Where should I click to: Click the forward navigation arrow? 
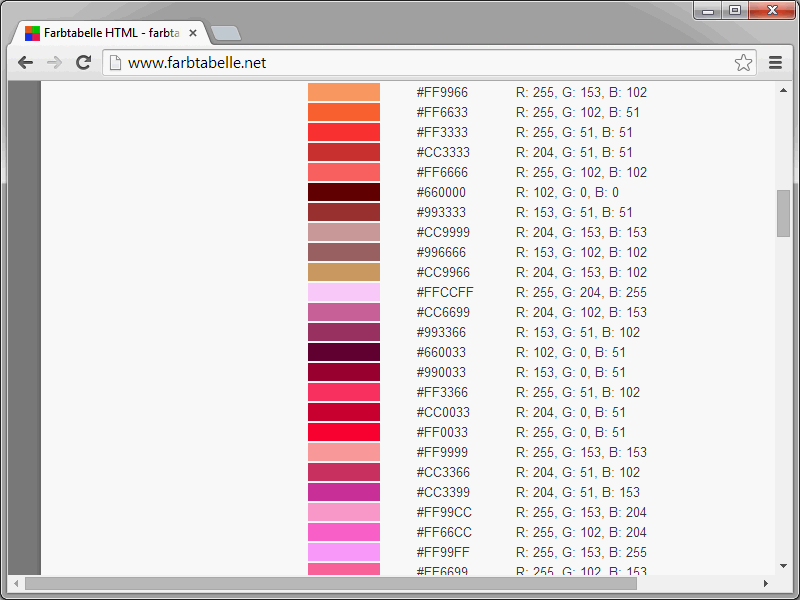pos(54,63)
